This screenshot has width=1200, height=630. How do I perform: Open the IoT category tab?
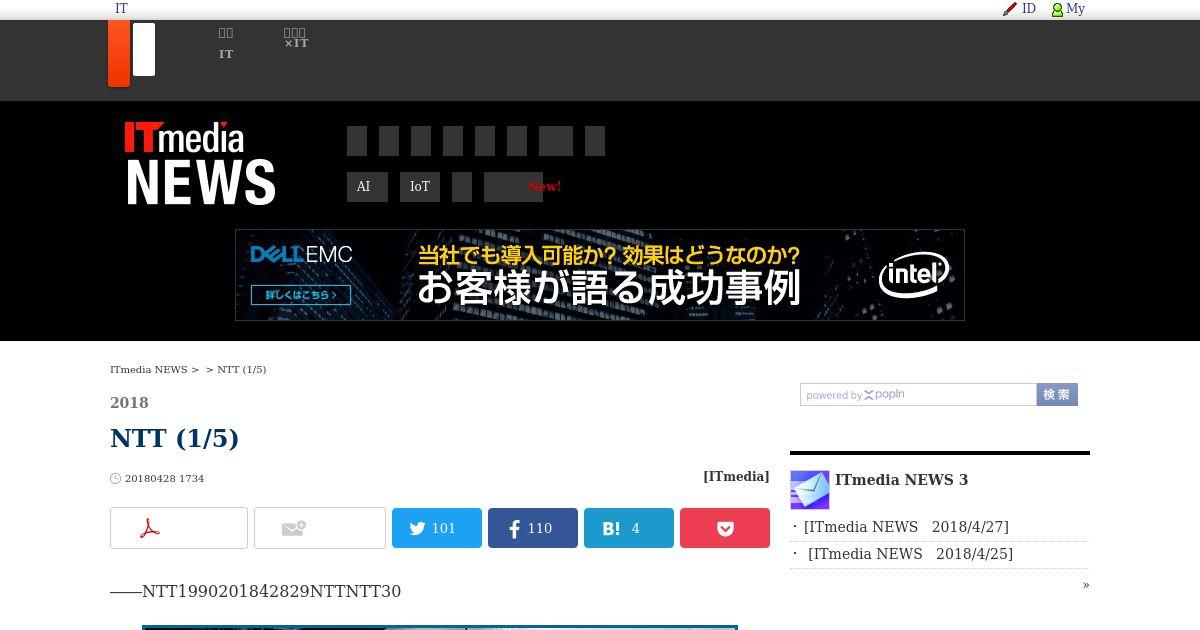(x=420, y=187)
